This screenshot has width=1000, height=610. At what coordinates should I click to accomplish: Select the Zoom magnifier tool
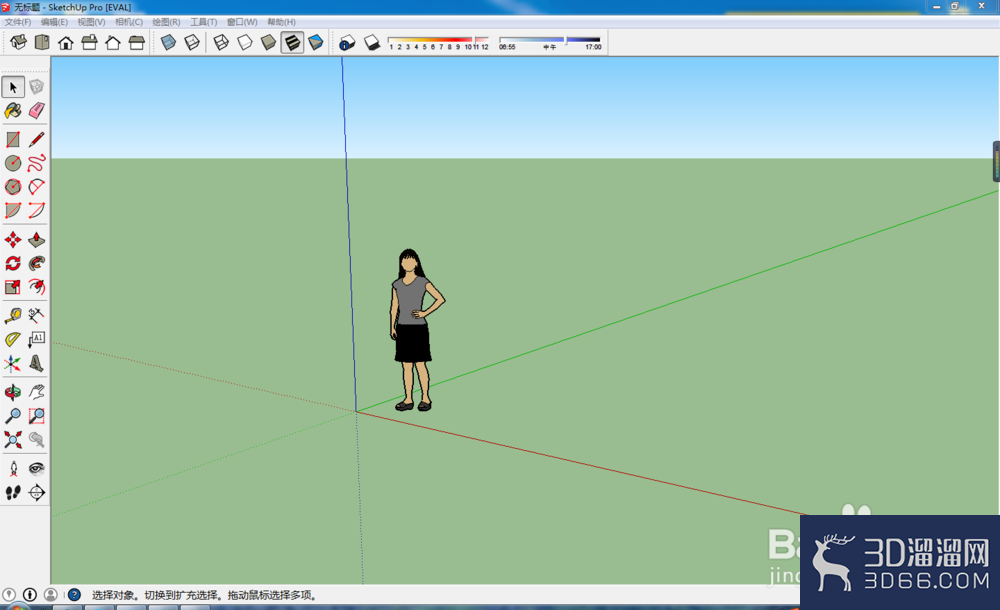(x=13, y=416)
